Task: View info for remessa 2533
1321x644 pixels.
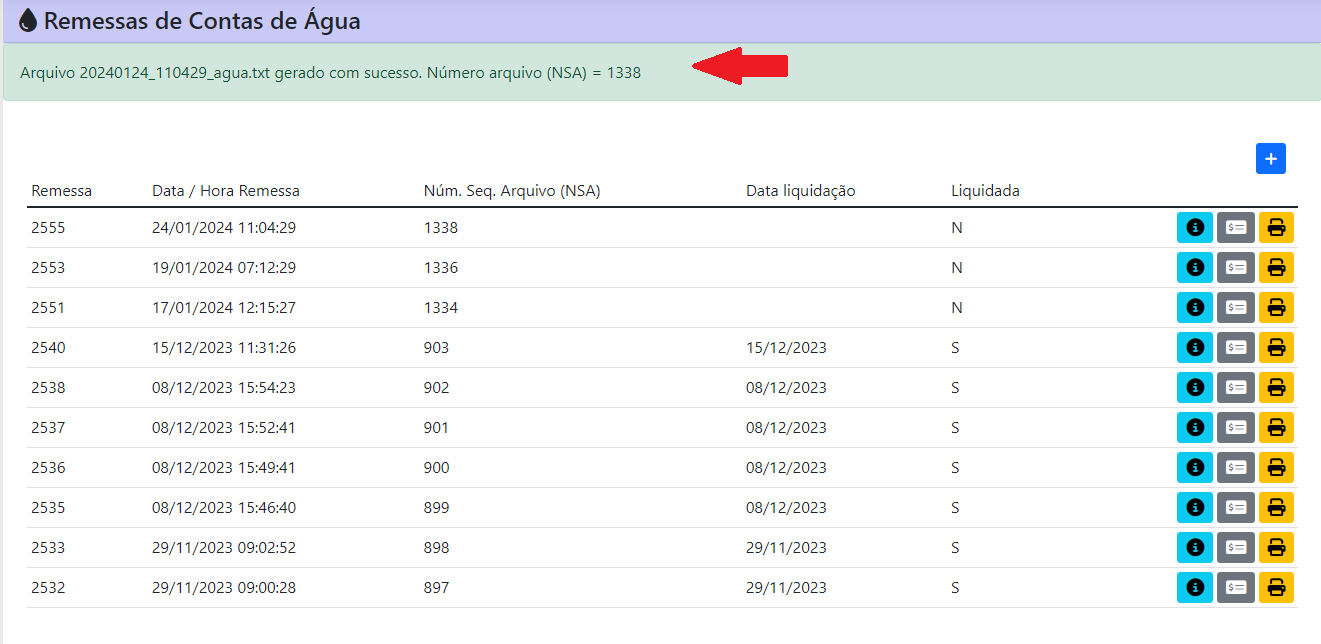Action: (x=1194, y=548)
